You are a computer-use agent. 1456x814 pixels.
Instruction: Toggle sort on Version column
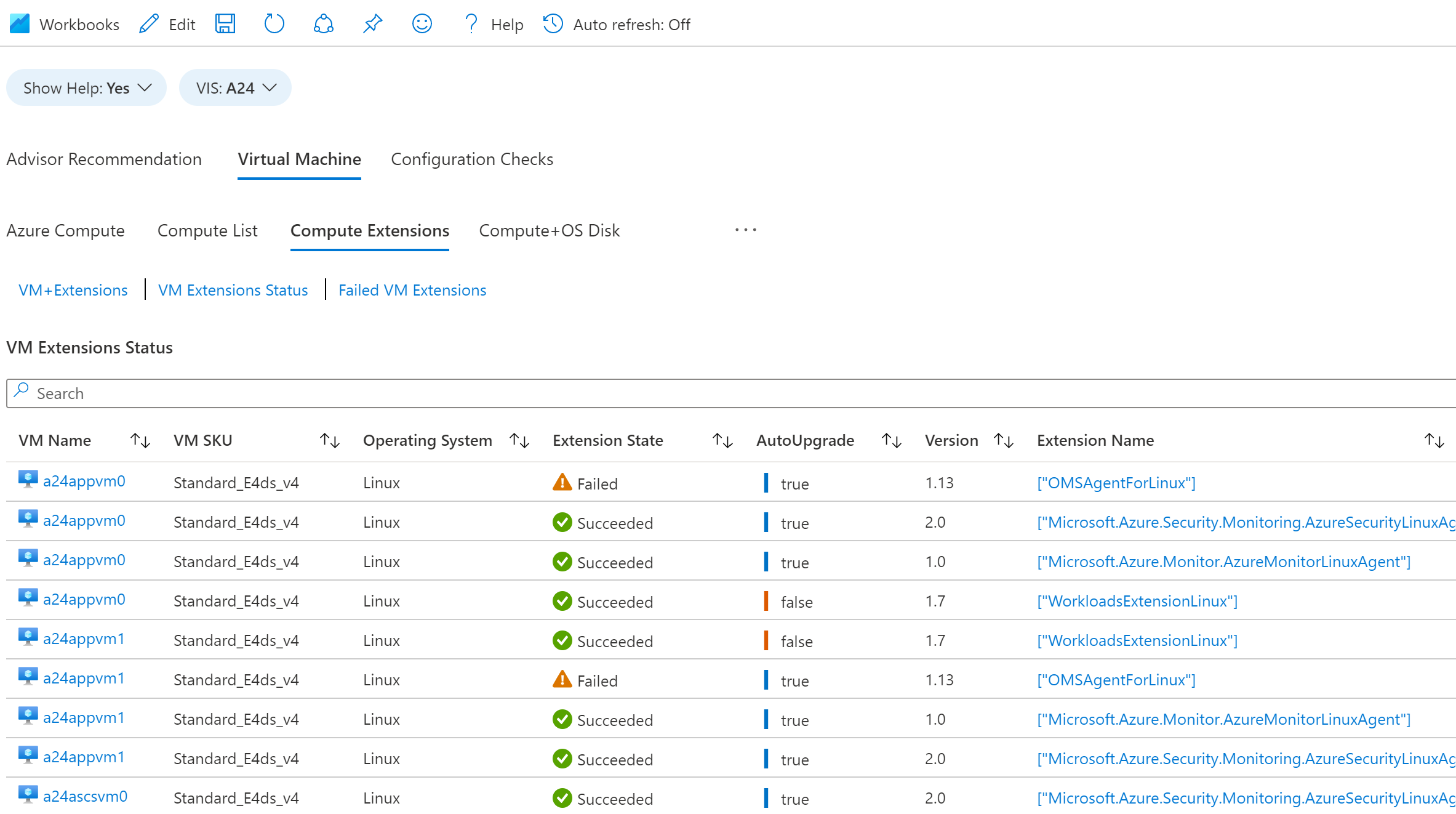pyautogui.click(x=1004, y=440)
